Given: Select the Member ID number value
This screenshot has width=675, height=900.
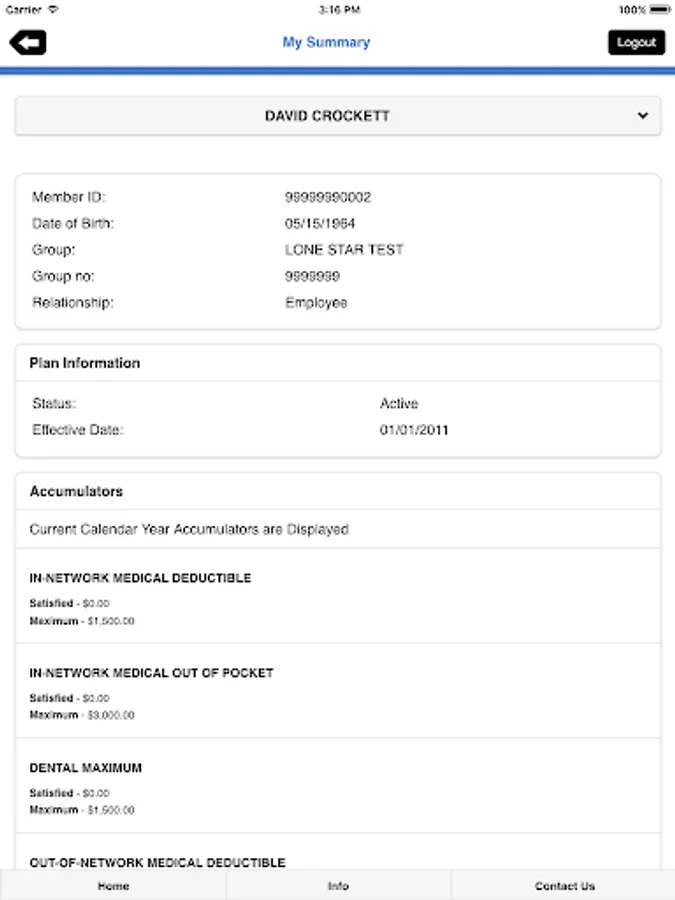Looking at the screenshot, I should click(x=328, y=198).
